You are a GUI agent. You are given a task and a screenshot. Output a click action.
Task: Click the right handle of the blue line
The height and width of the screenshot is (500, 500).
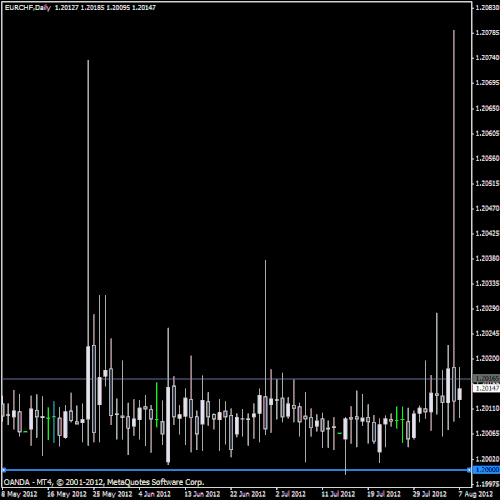tap(469, 470)
